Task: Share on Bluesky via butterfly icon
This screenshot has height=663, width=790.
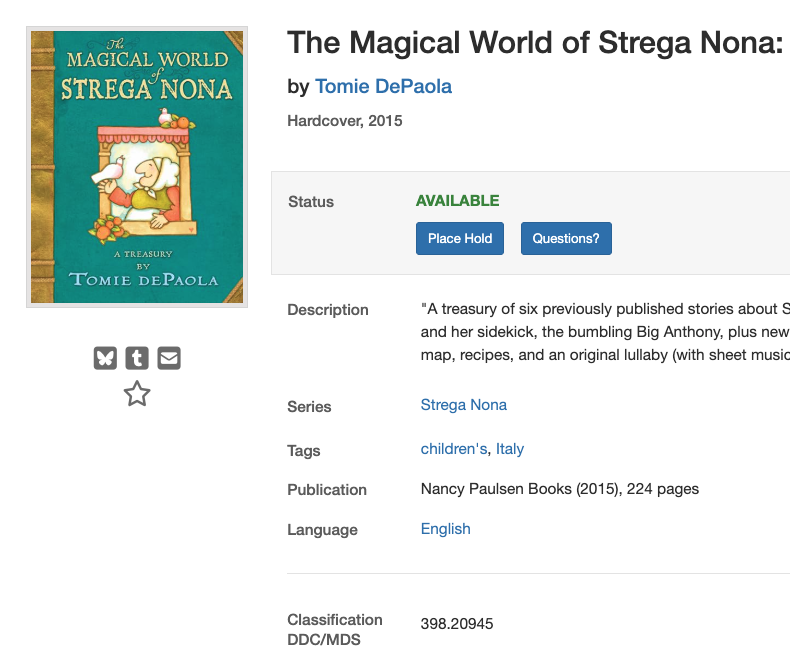Action: tap(105, 358)
